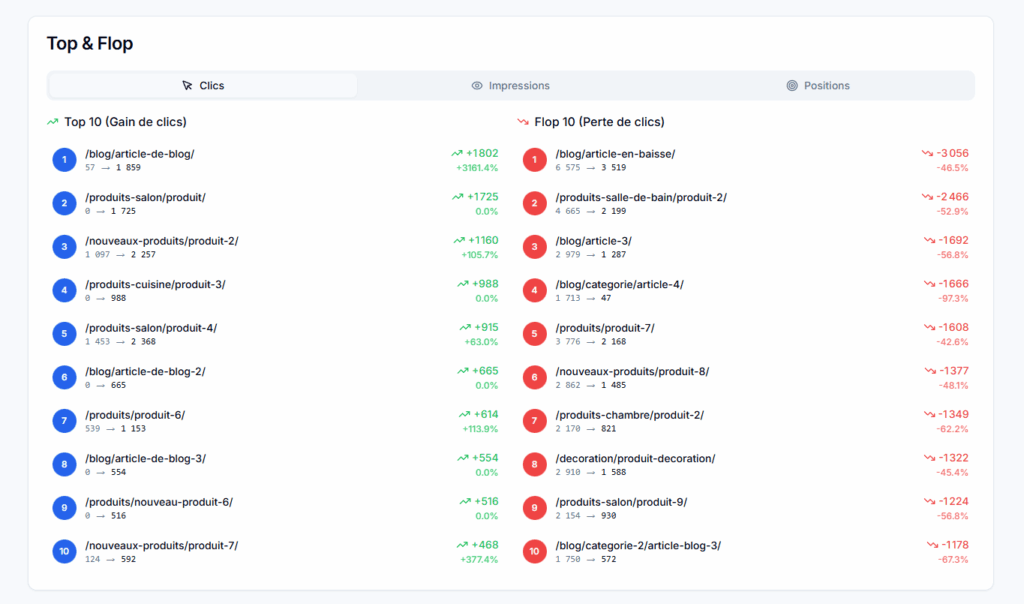Click the -67.3% percentage value
This screenshot has height=604, width=1024.
pyautogui.click(x=953, y=560)
